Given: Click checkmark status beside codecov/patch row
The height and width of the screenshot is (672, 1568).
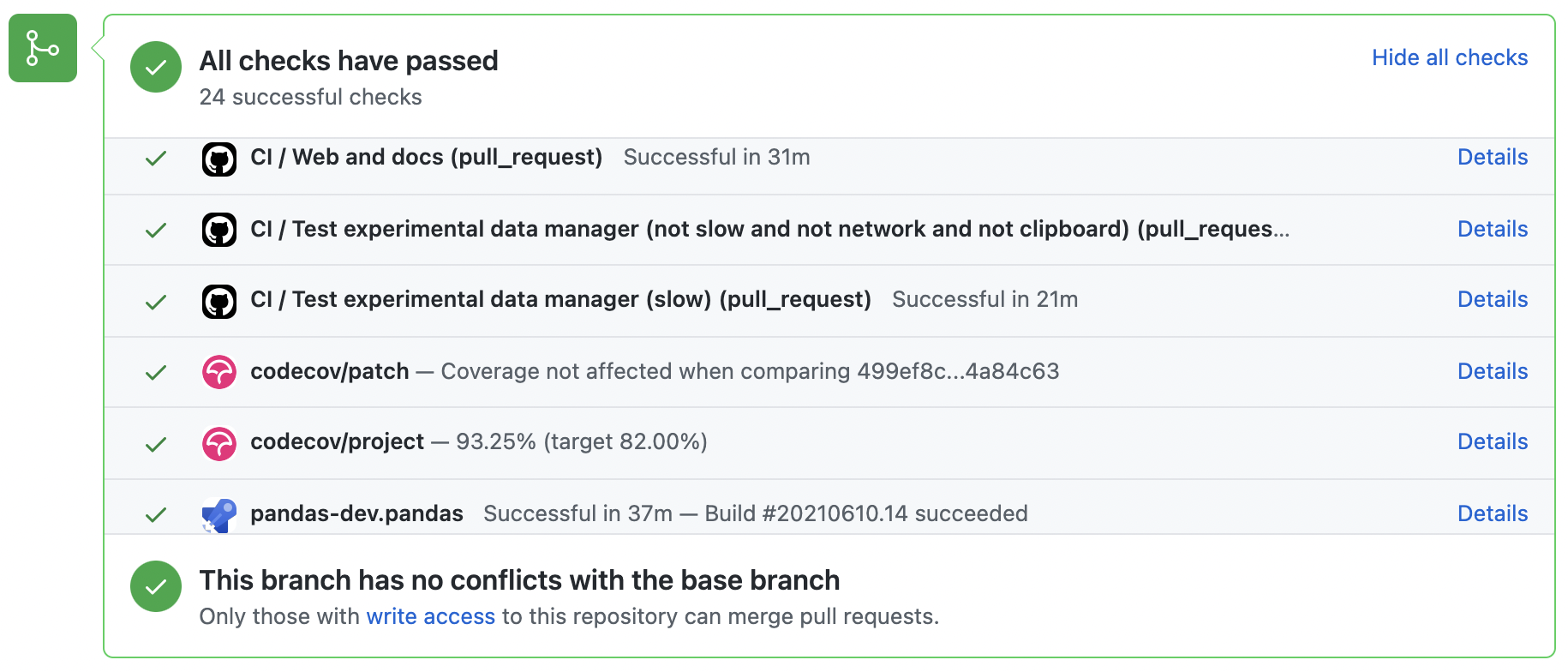Looking at the screenshot, I should pos(156,373).
